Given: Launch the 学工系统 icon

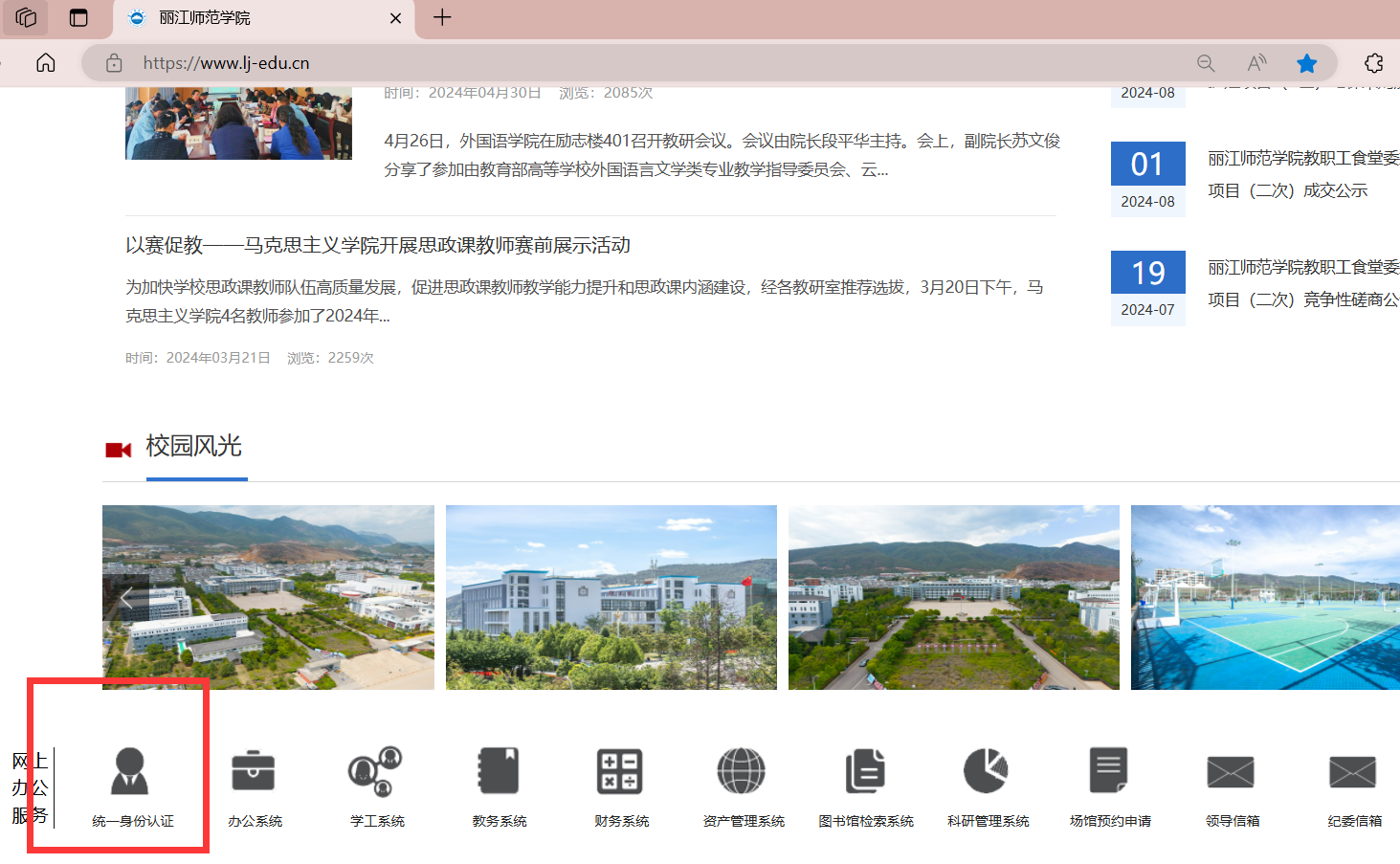Looking at the screenshot, I should coord(375,772).
